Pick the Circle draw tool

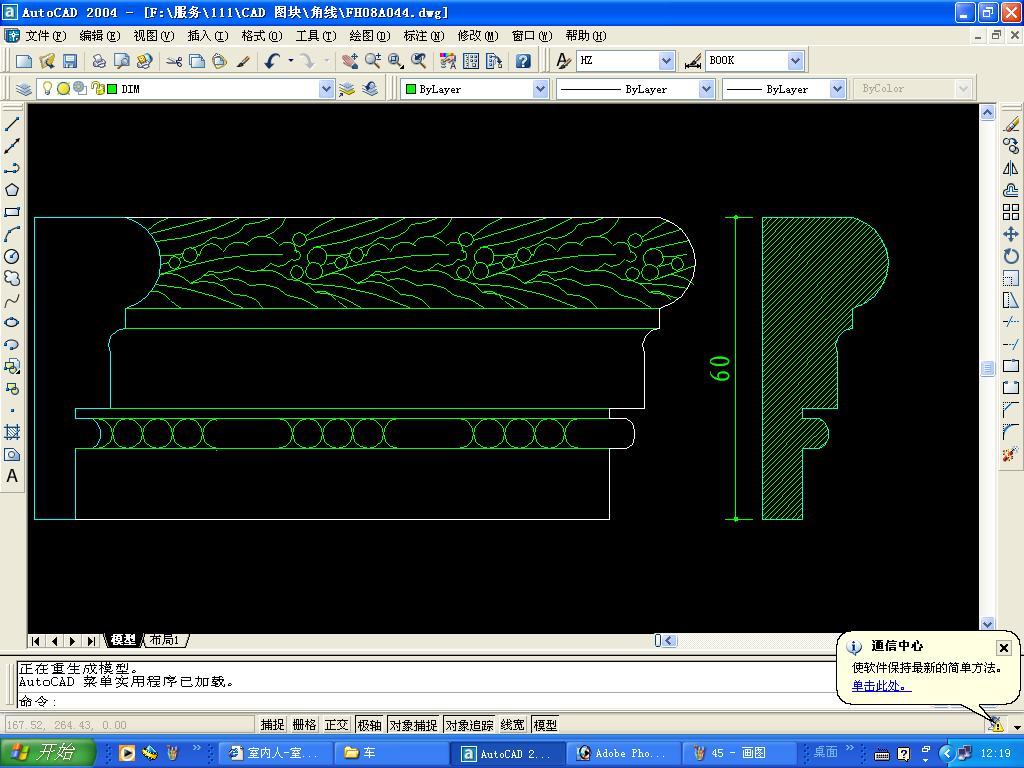coord(12,256)
